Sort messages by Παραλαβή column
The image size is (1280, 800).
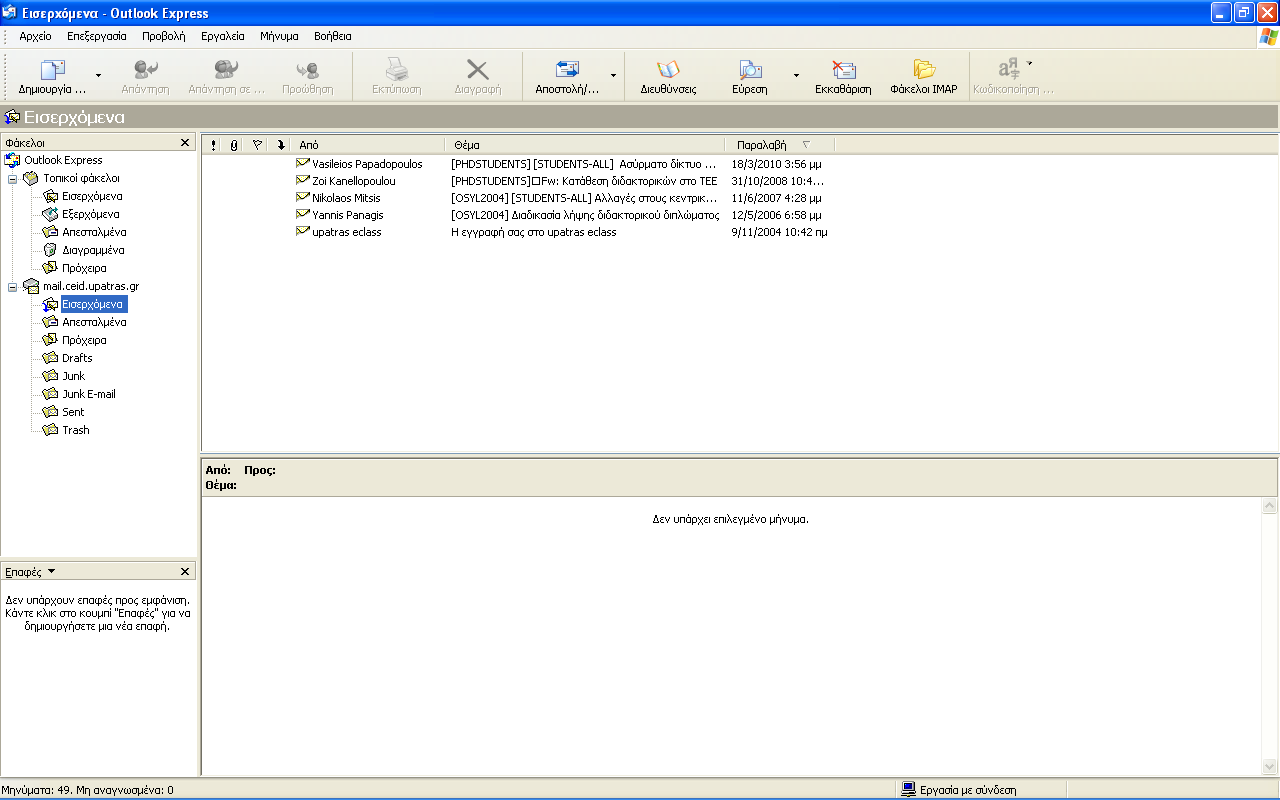click(x=780, y=145)
